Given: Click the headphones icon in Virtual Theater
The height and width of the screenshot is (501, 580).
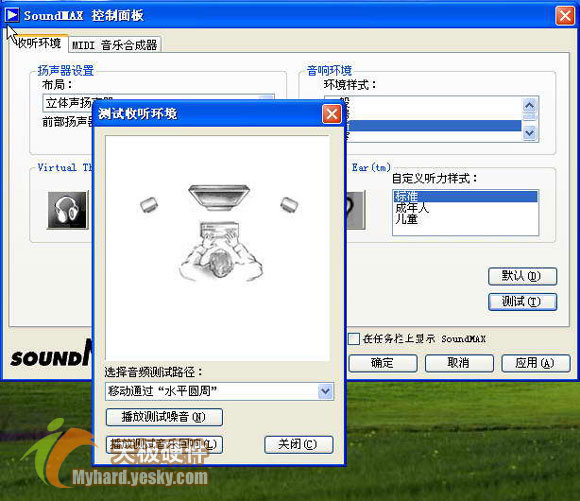Looking at the screenshot, I should [x=67, y=210].
